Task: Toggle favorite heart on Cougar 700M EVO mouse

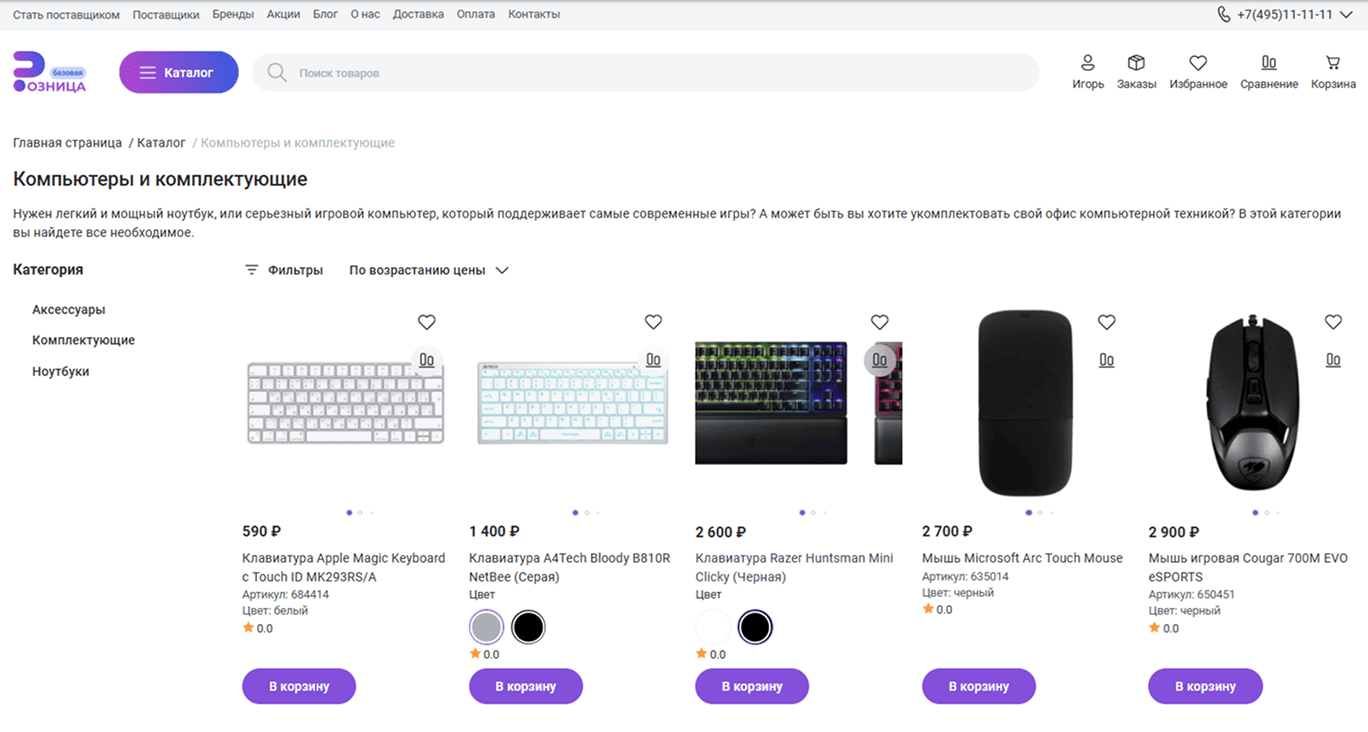Action: [1333, 322]
